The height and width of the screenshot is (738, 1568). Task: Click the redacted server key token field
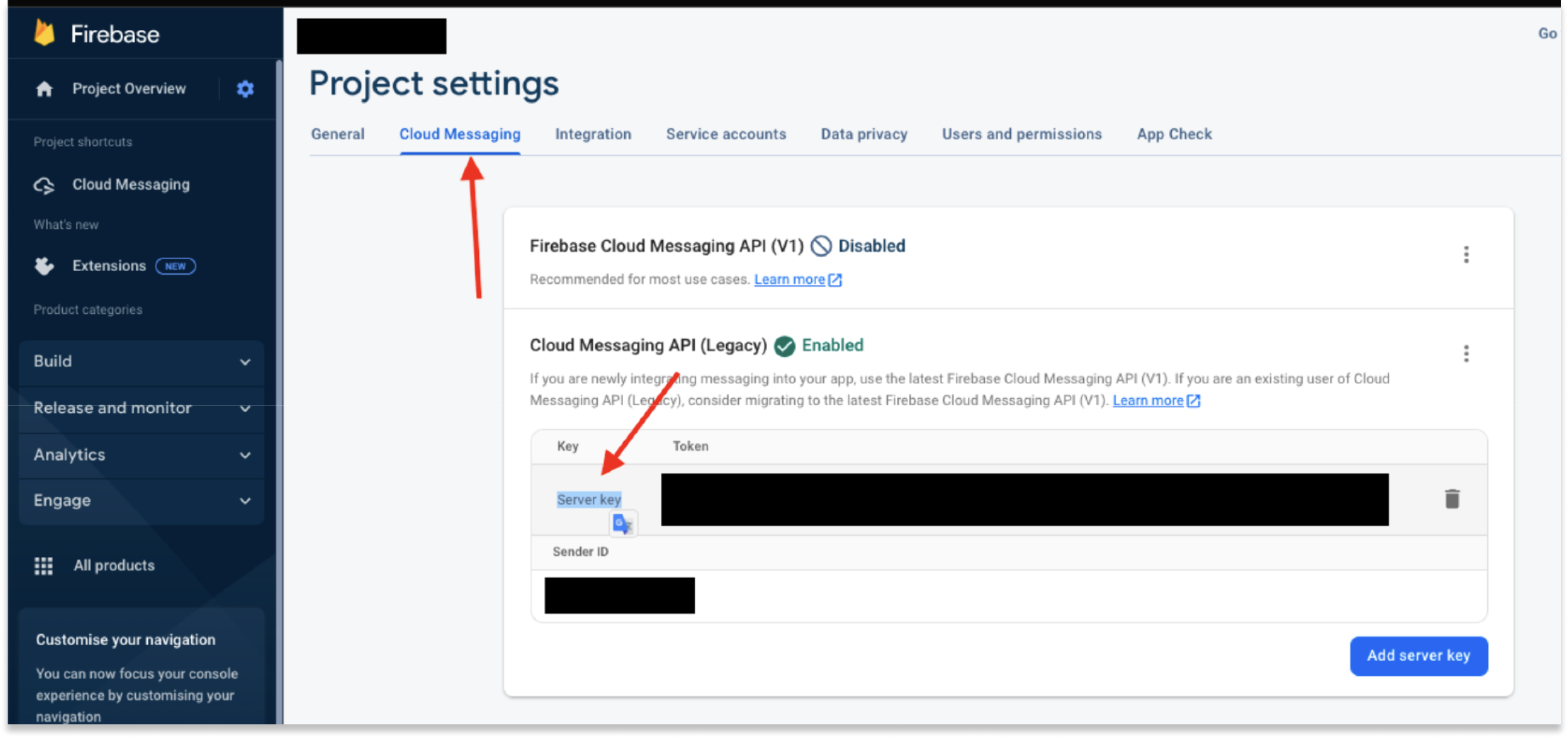point(1025,500)
